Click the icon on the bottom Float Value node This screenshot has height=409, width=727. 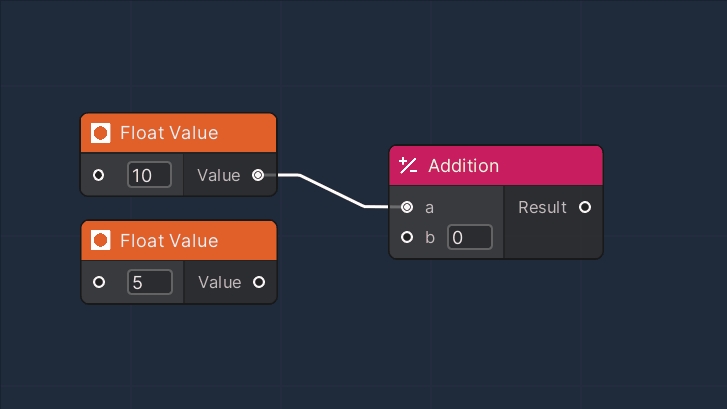(x=100, y=240)
